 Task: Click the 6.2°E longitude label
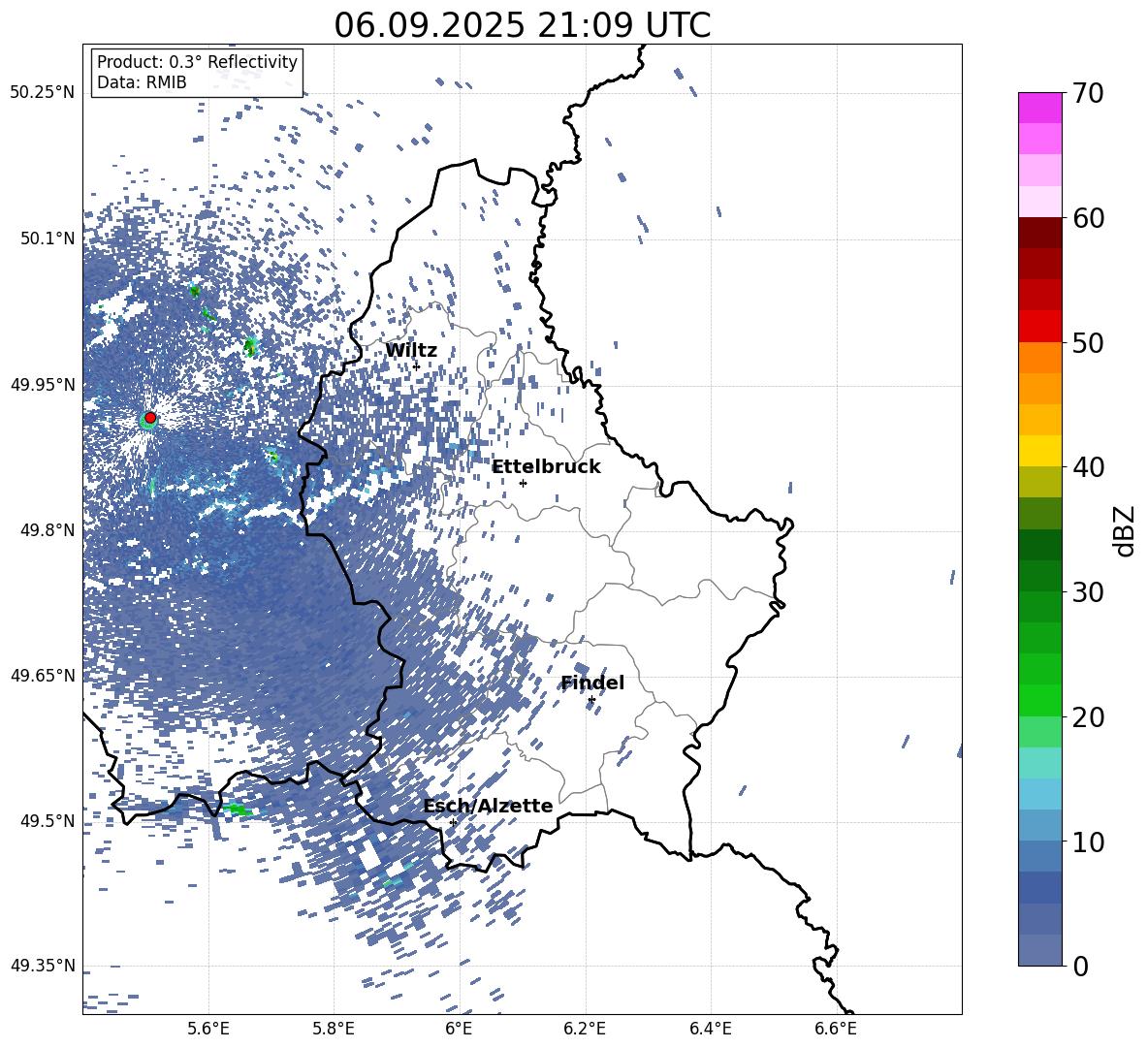click(585, 1029)
